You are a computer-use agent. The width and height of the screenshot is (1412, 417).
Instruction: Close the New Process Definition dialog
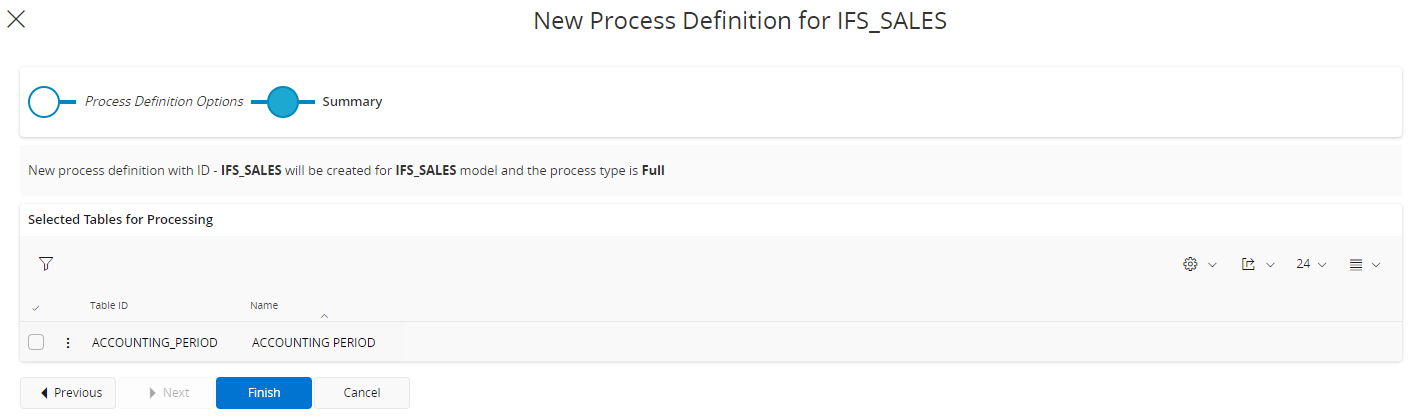pos(16,19)
